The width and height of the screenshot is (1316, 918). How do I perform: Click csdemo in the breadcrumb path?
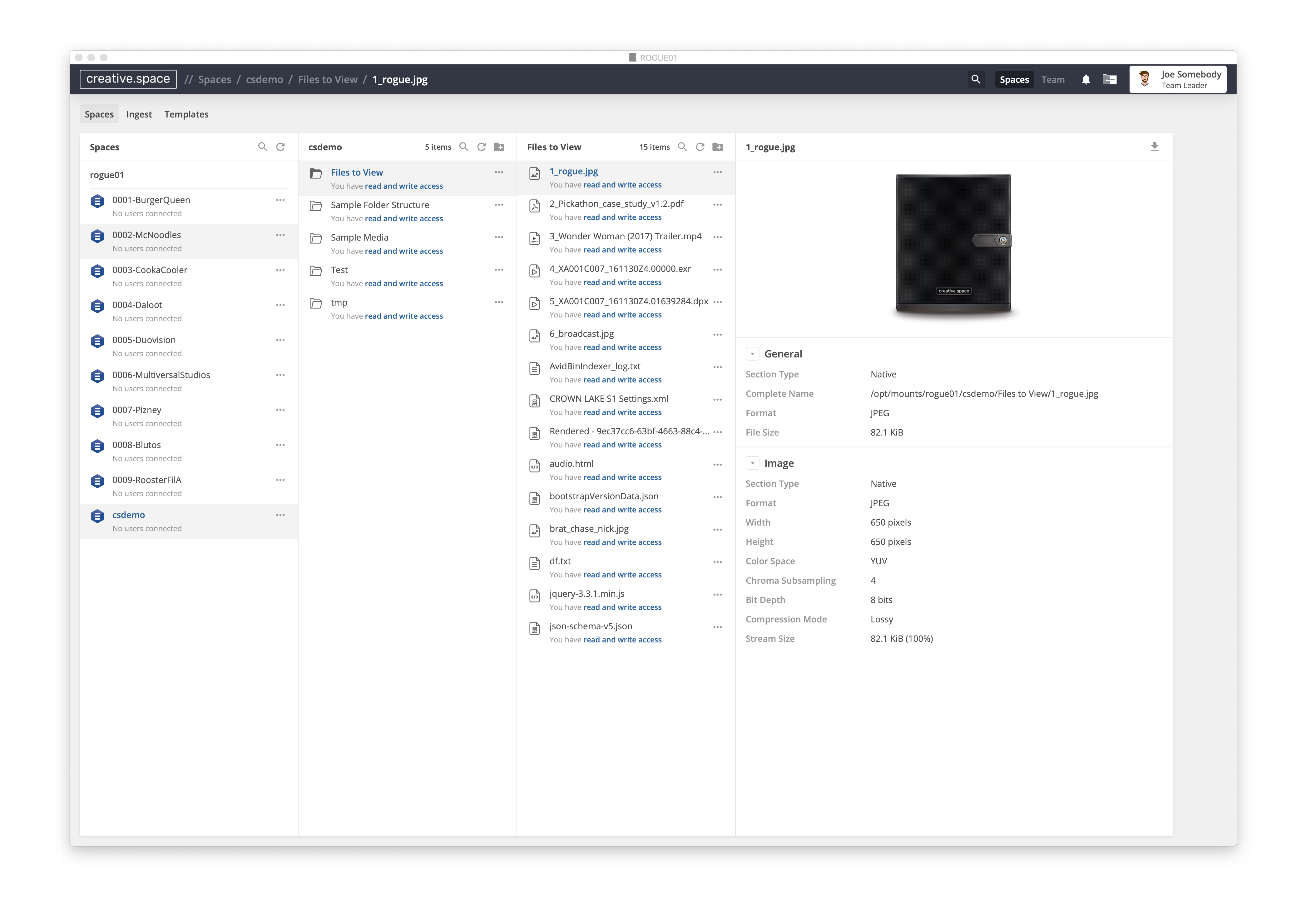[x=264, y=80]
